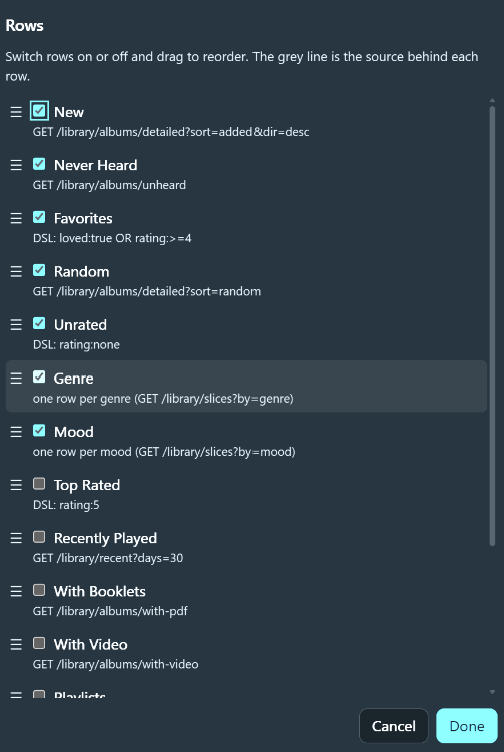Uncheck the New row checkbox
Screen dimensions: 504x752
tap(39, 111)
